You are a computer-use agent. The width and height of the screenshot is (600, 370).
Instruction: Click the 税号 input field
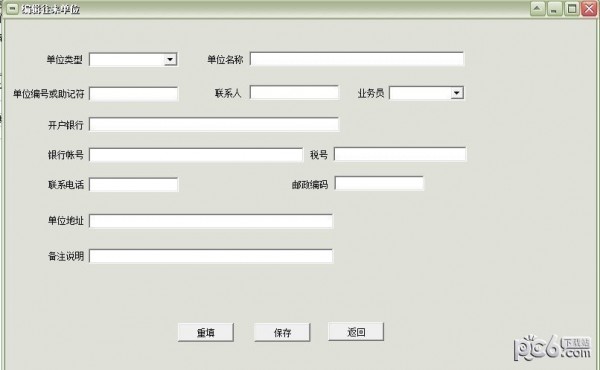(x=400, y=154)
